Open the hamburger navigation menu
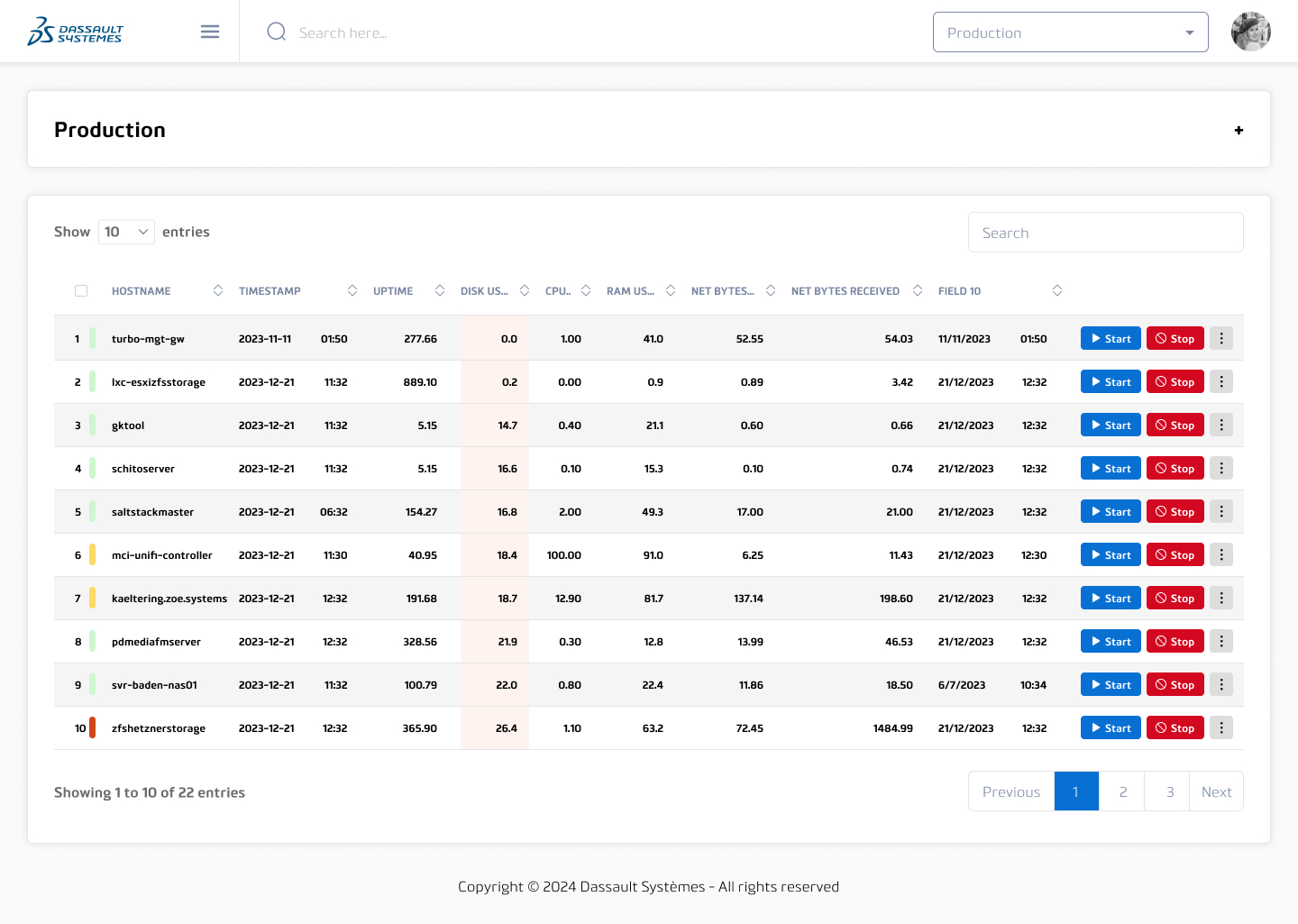This screenshot has width=1298, height=924. pos(210,32)
